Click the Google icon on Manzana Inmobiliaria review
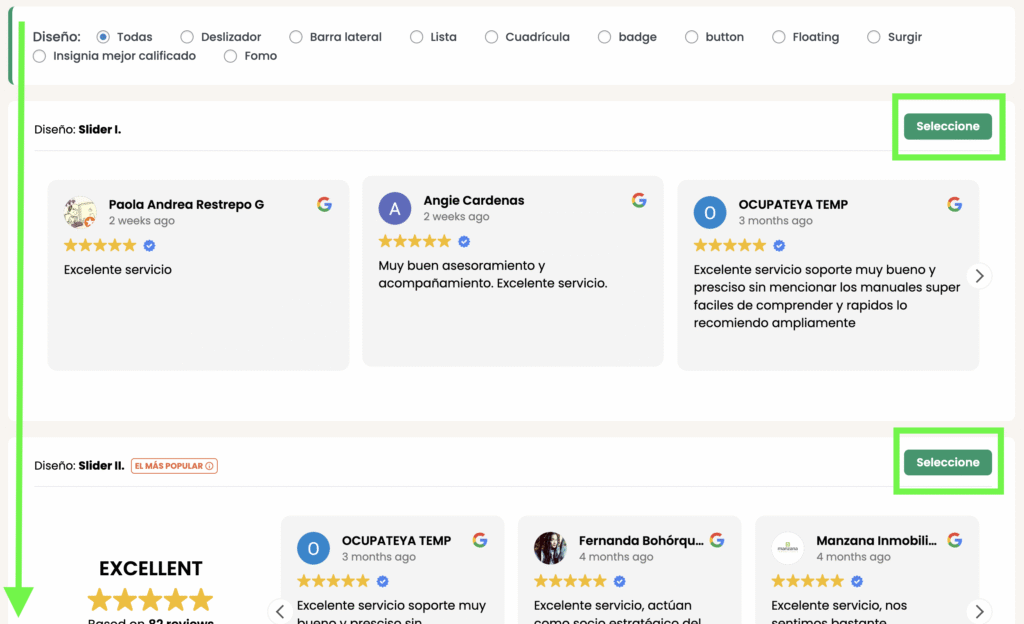This screenshot has width=1024, height=624. [x=954, y=539]
